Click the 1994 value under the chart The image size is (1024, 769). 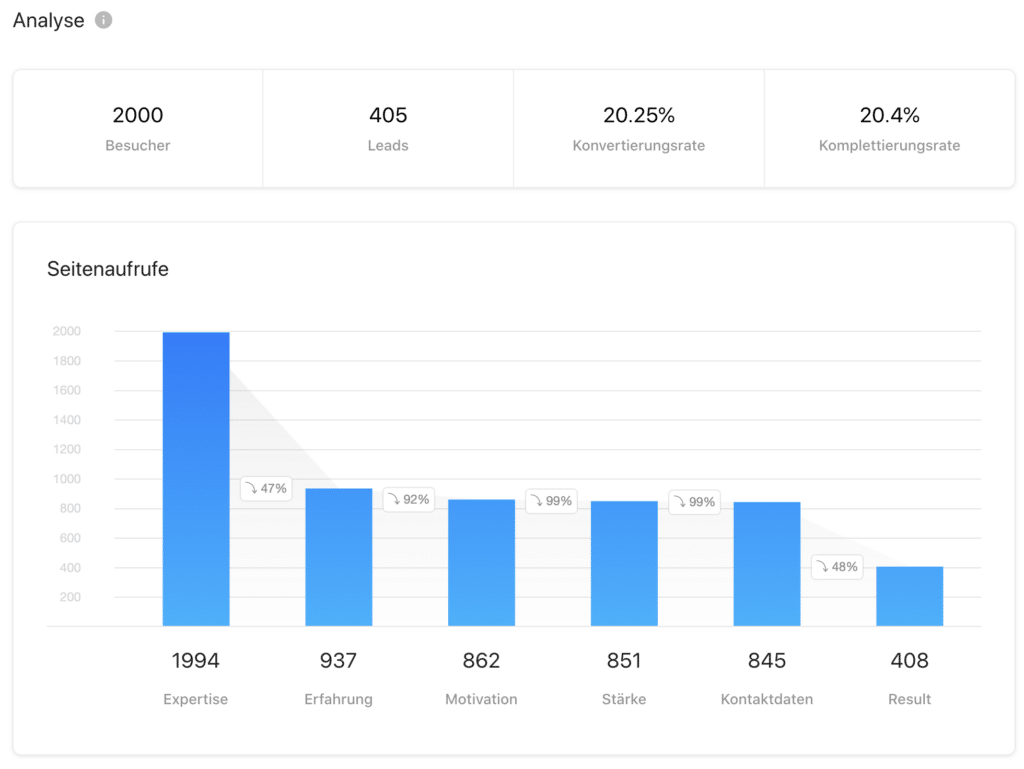tap(196, 661)
